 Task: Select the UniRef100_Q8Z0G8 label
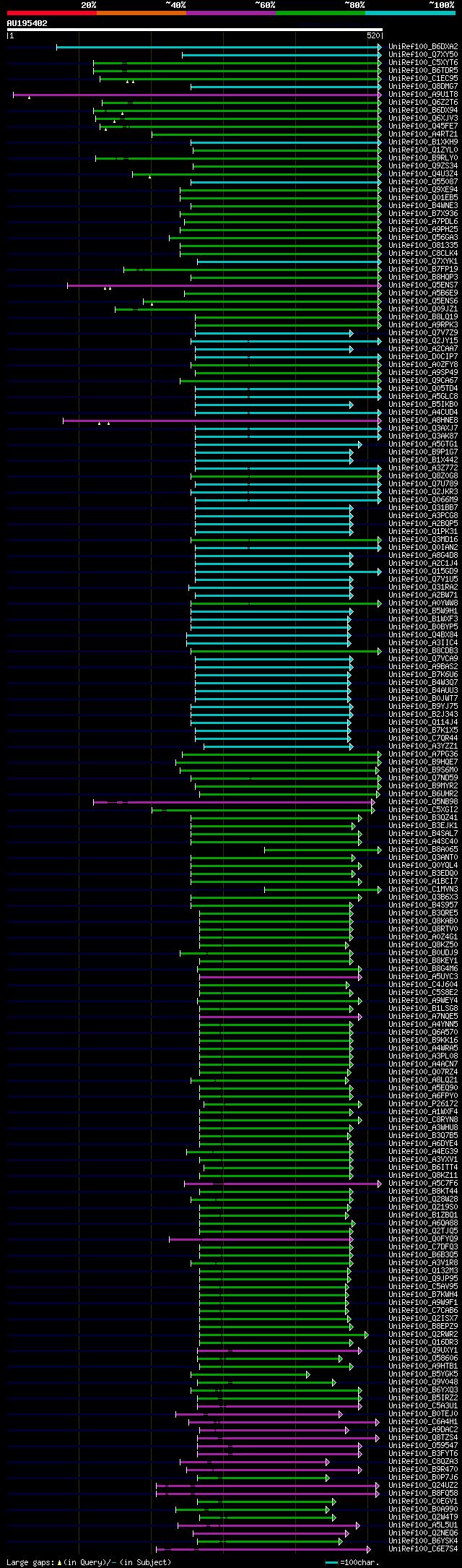tap(423, 476)
